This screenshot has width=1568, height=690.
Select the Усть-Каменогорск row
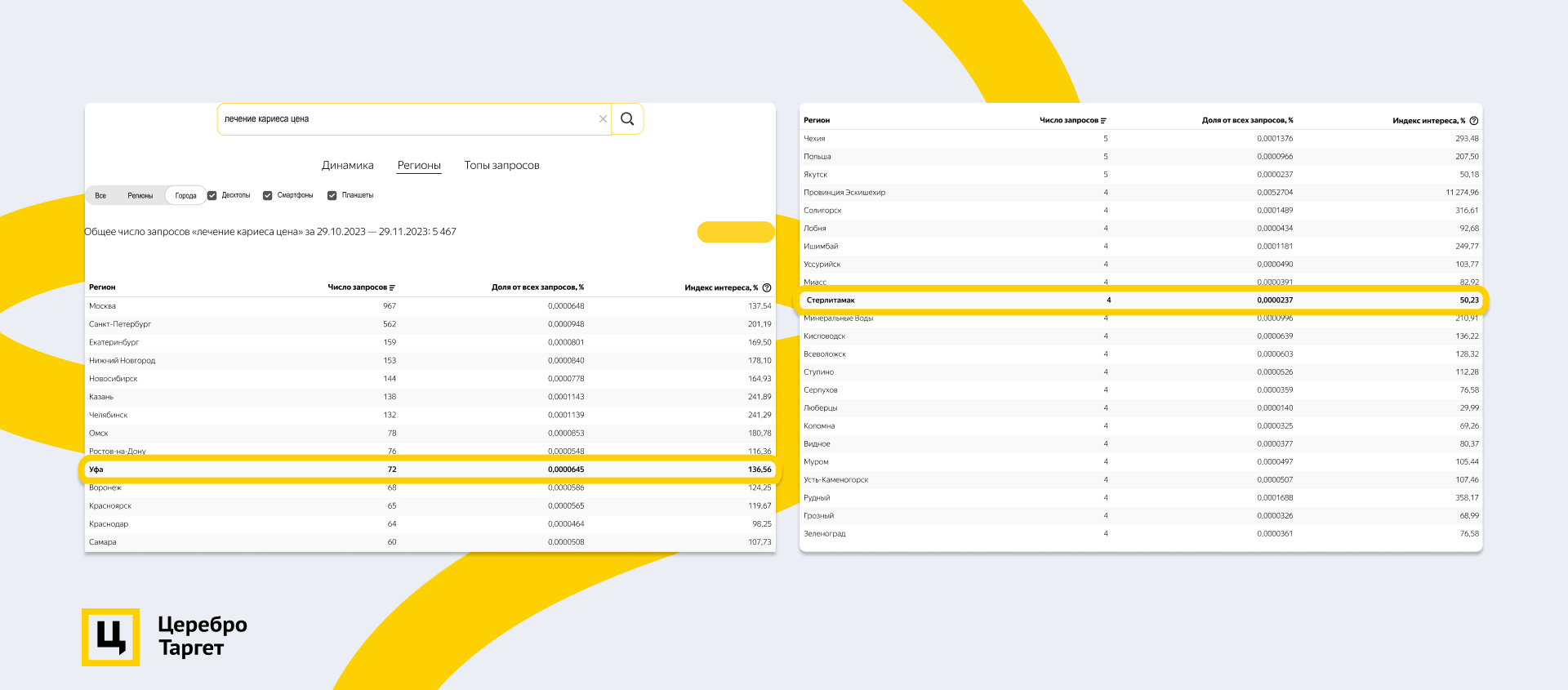point(1141,480)
